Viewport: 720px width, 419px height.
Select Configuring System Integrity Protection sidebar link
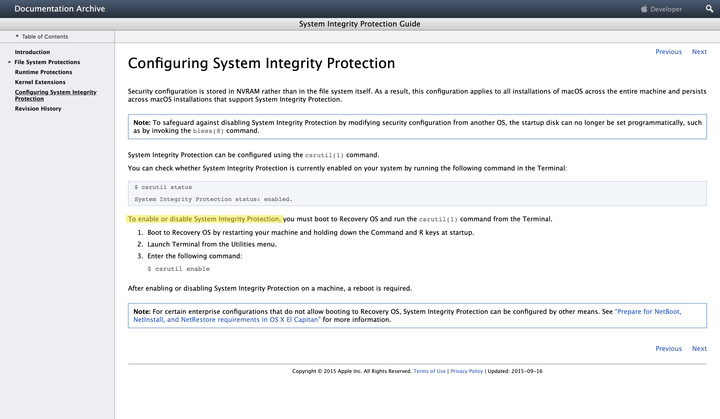pos(56,95)
